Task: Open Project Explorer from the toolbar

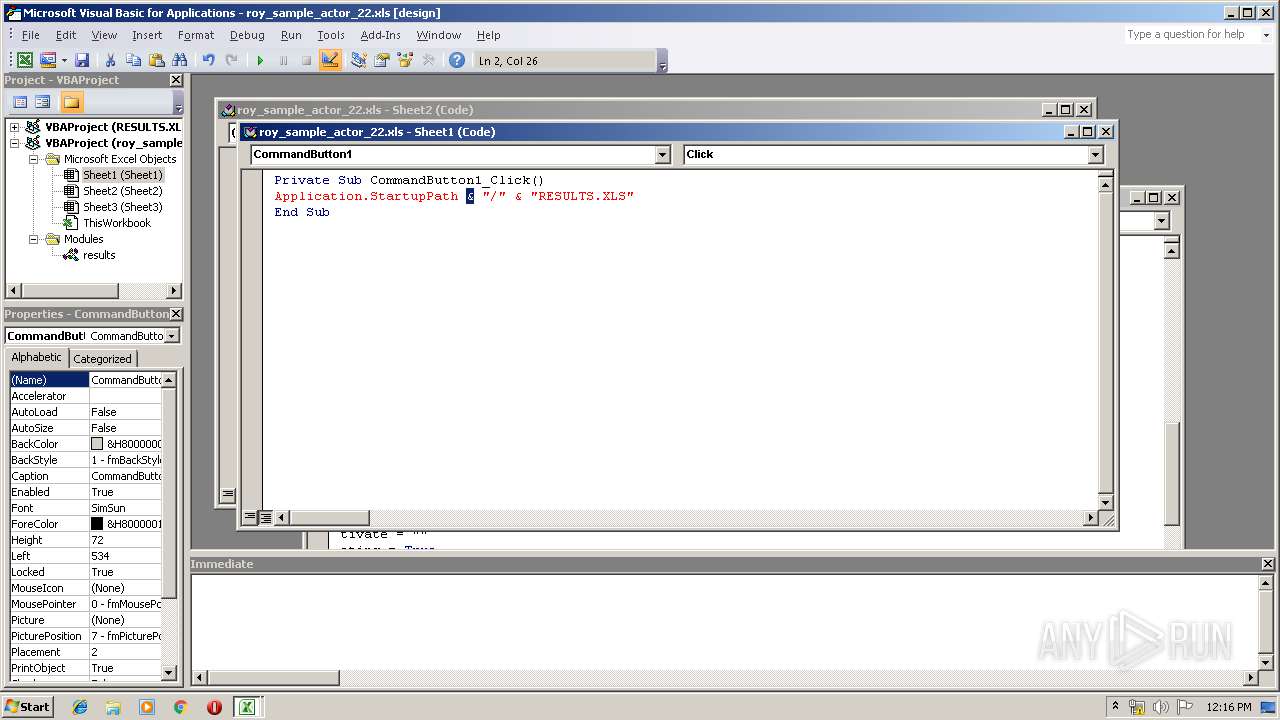Action: pyautogui.click(x=358, y=61)
